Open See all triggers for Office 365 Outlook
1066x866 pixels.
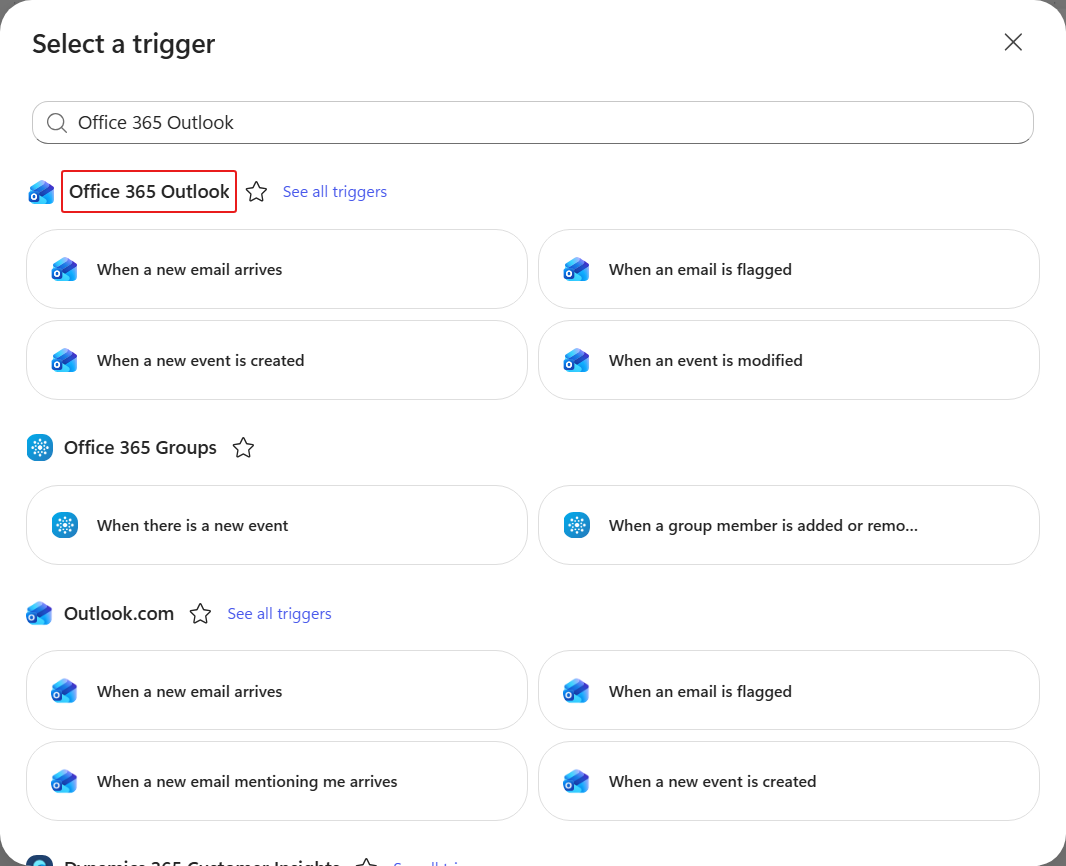click(334, 192)
